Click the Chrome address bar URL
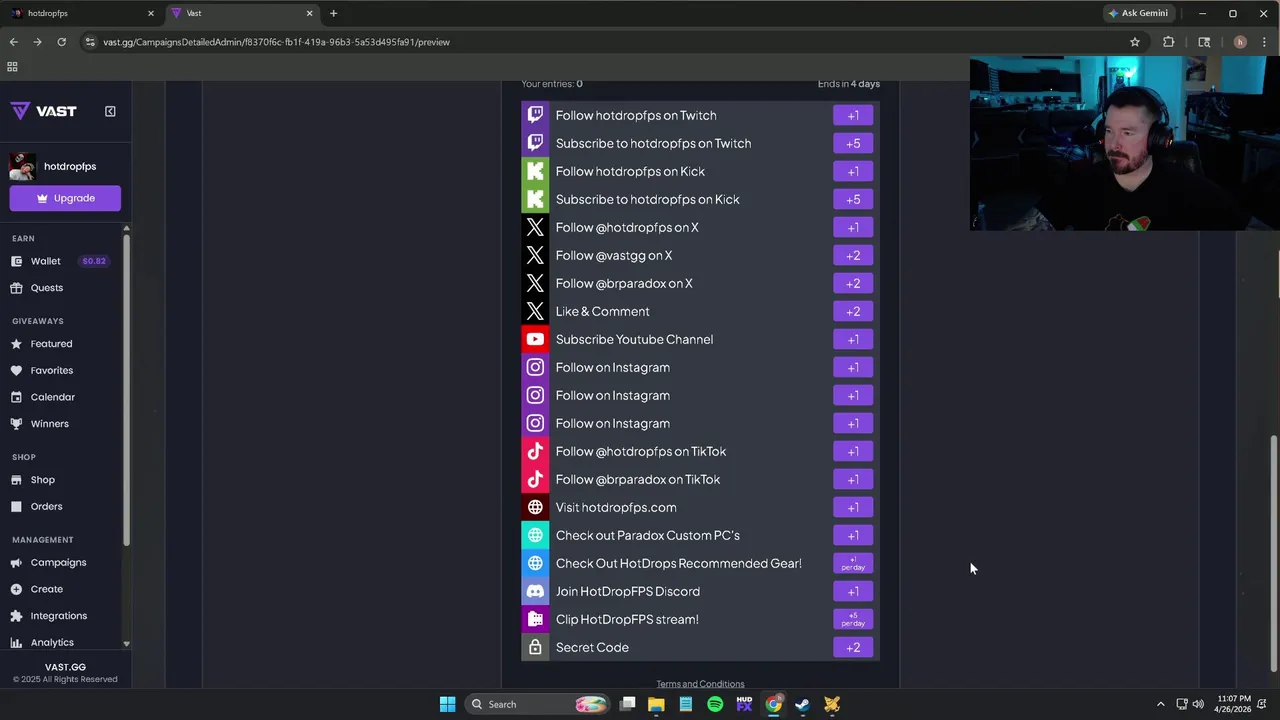Image resolution: width=1280 pixels, height=720 pixels. coord(276,42)
